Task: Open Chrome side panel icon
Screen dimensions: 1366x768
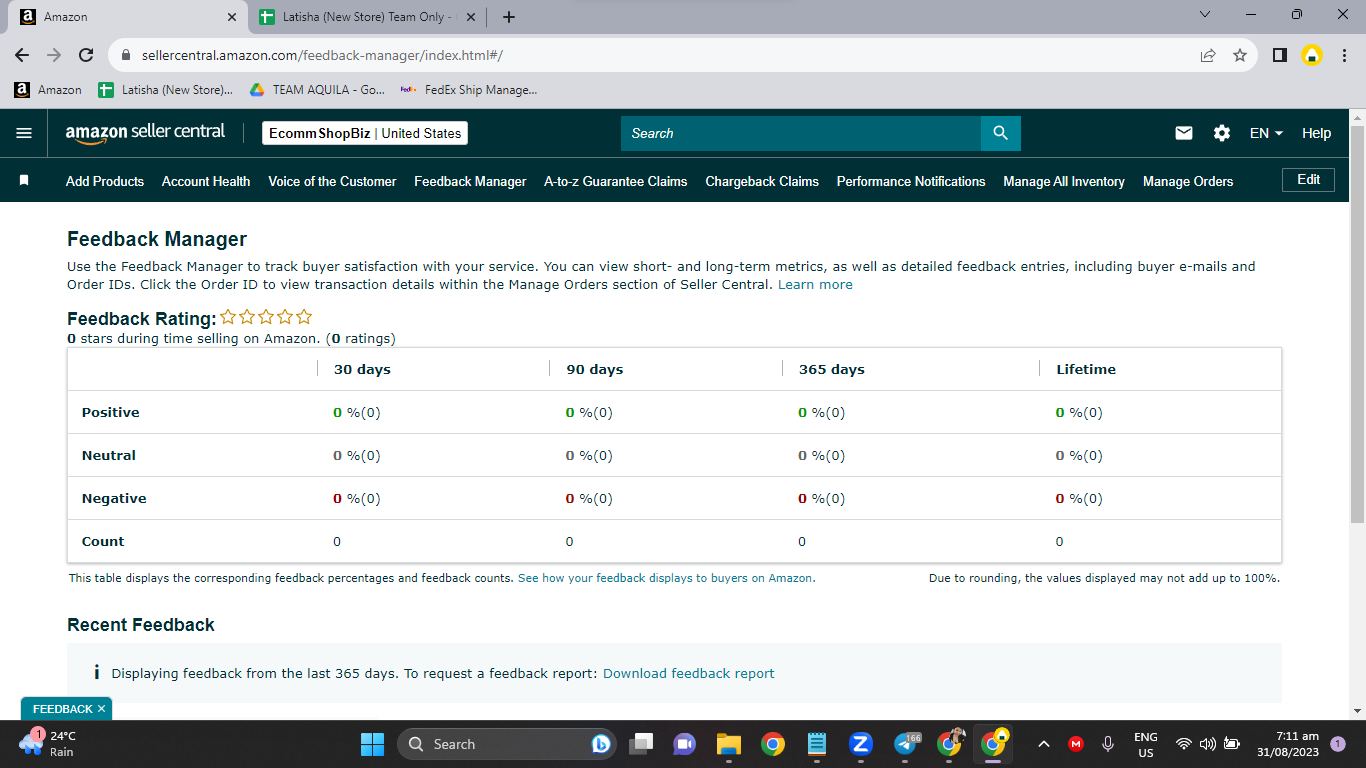Action: point(1279,56)
